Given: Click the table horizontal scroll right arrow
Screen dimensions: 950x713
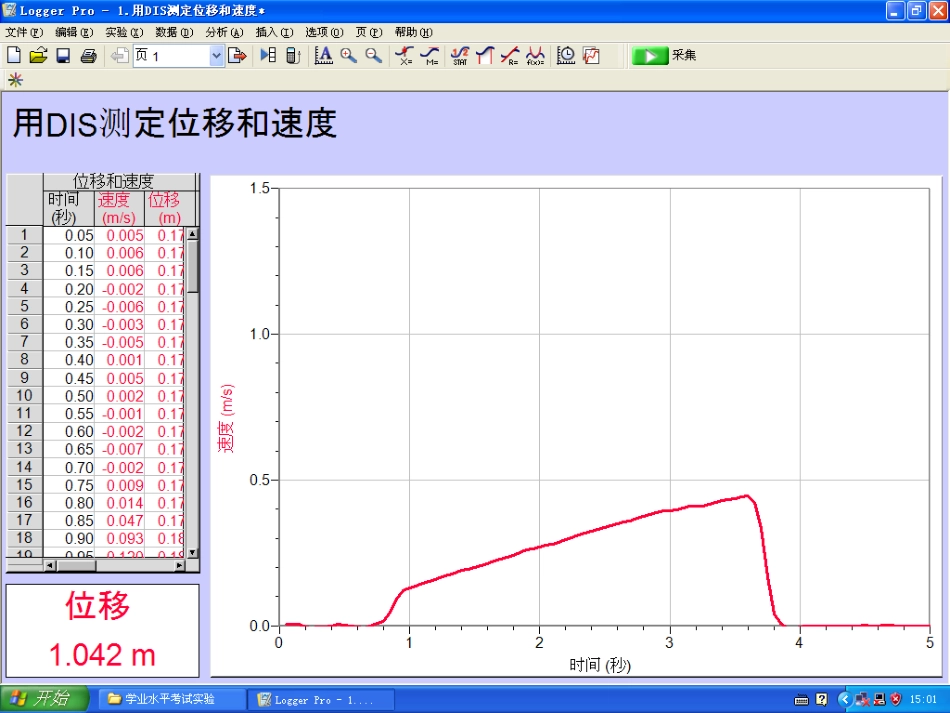Looking at the screenshot, I should 179,566.
